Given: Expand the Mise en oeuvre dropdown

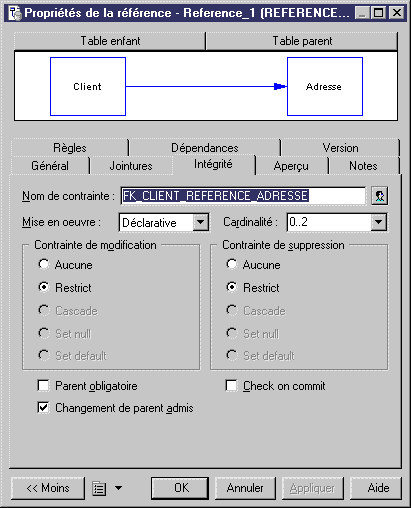Looking at the screenshot, I should tap(201, 222).
